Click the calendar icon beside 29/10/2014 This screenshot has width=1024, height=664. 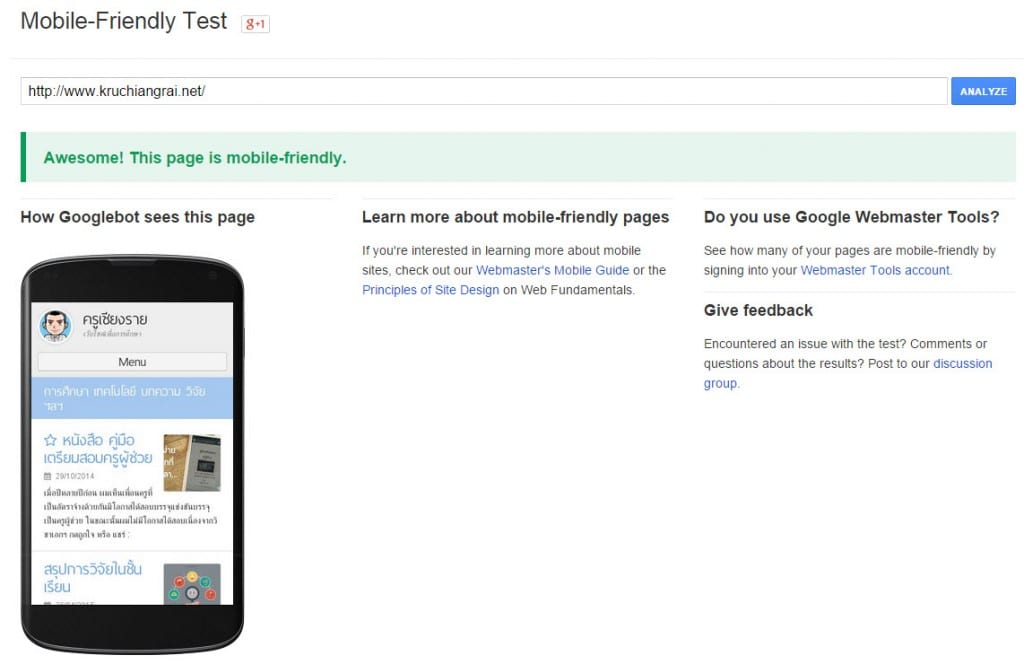(47, 476)
